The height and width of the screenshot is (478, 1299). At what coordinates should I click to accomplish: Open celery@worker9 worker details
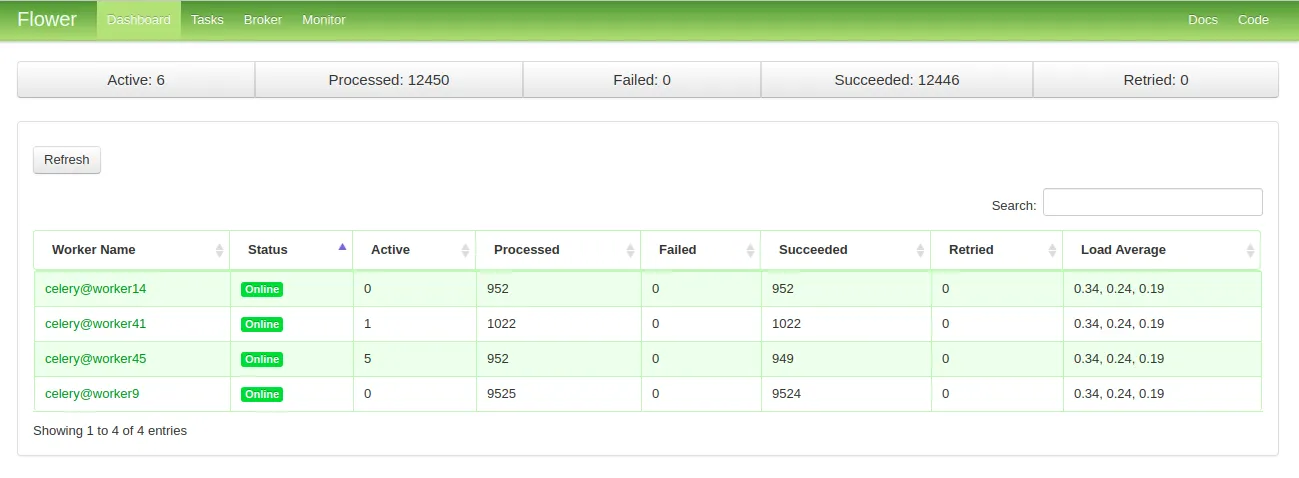point(92,394)
